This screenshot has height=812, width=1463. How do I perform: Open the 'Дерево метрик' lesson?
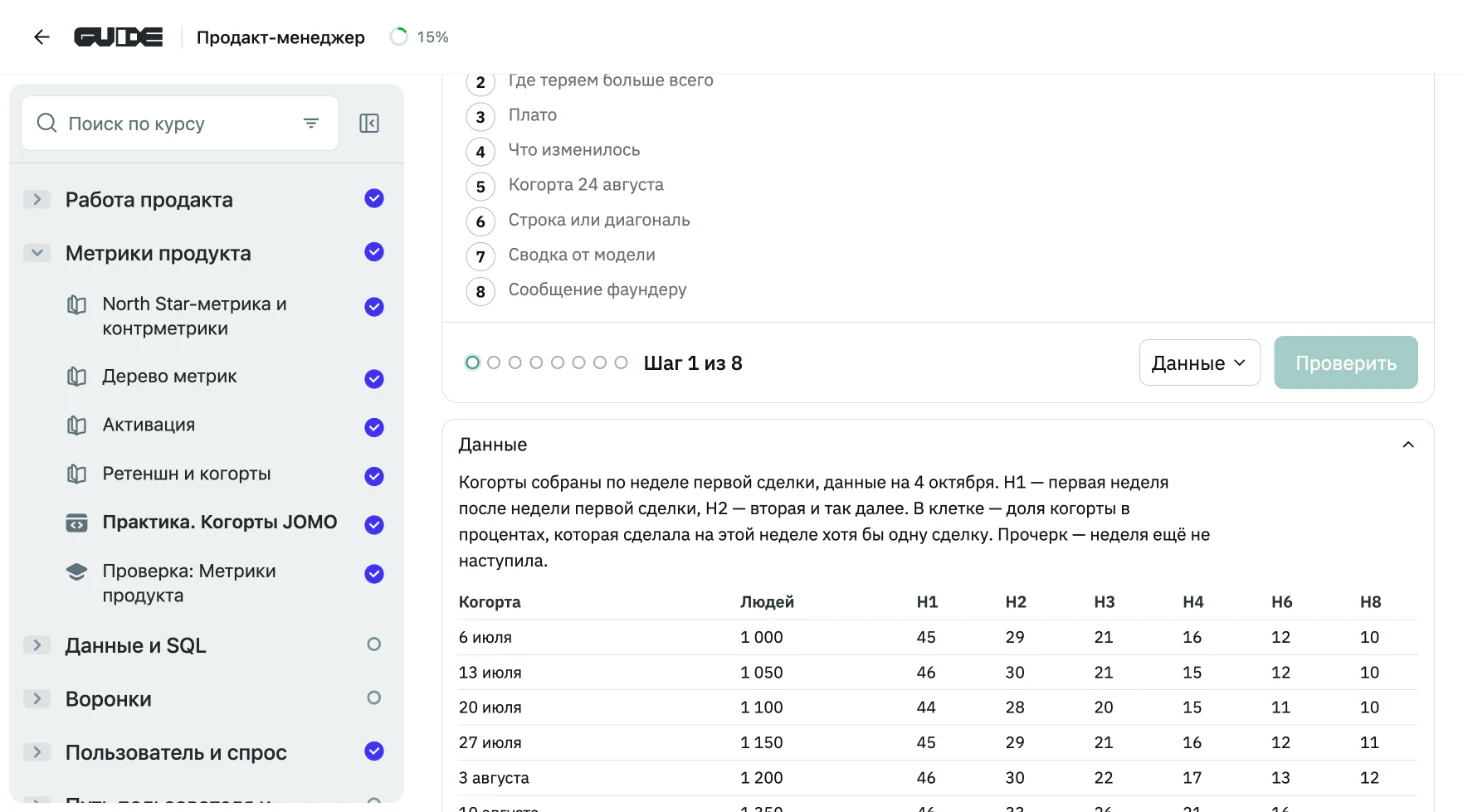(x=170, y=377)
